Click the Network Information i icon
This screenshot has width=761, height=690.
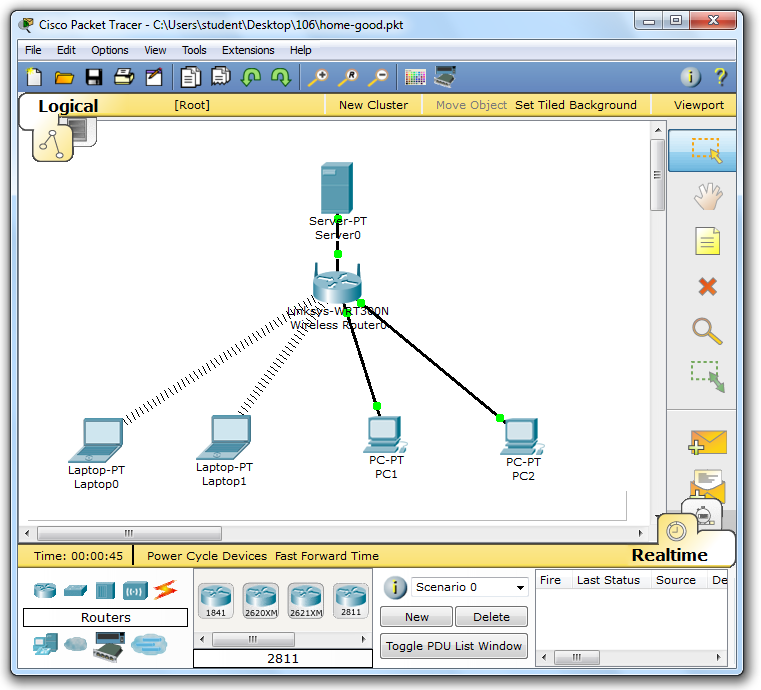tap(690, 77)
